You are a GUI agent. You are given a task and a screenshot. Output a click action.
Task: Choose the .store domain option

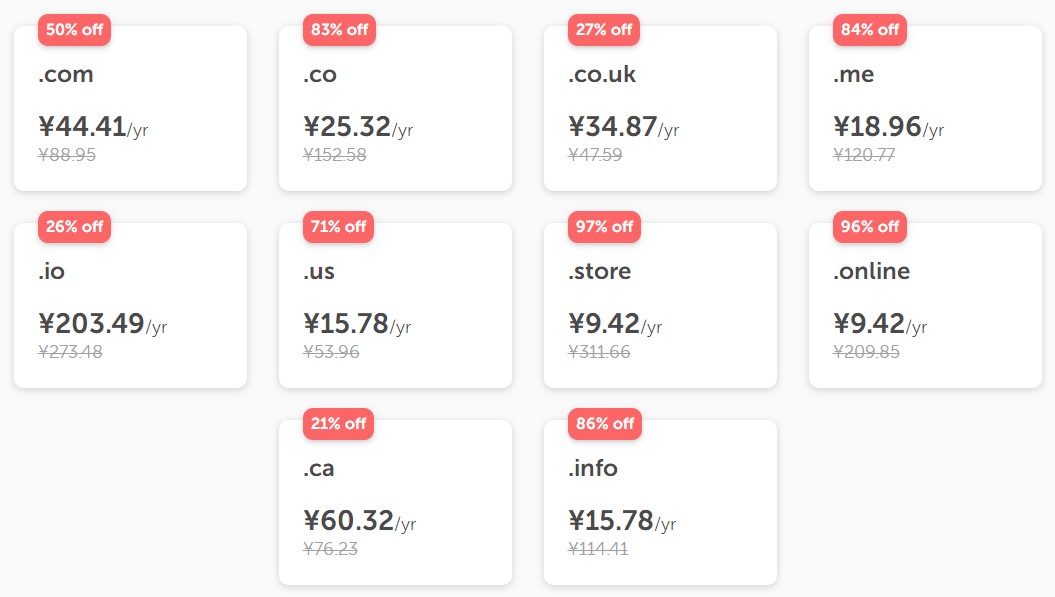[x=660, y=305]
